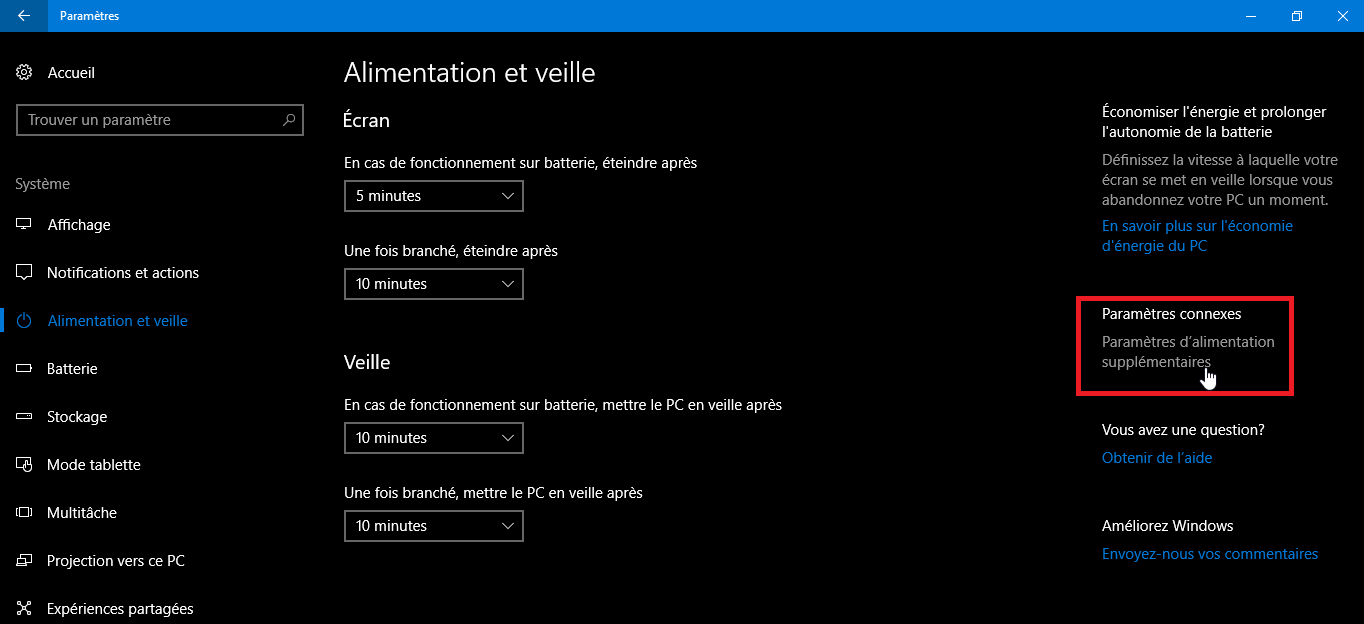This screenshot has height=624, width=1364.
Task: Expand battery screen-off 5 minutes dropdown
Action: click(433, 196)
